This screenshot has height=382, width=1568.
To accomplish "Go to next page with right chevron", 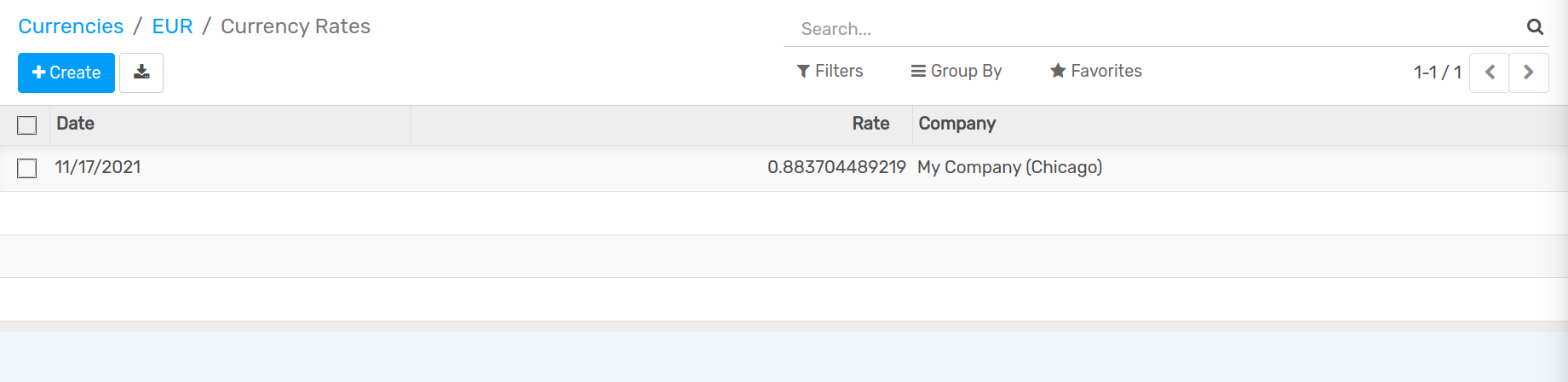I will click(x=1529, y=72).
